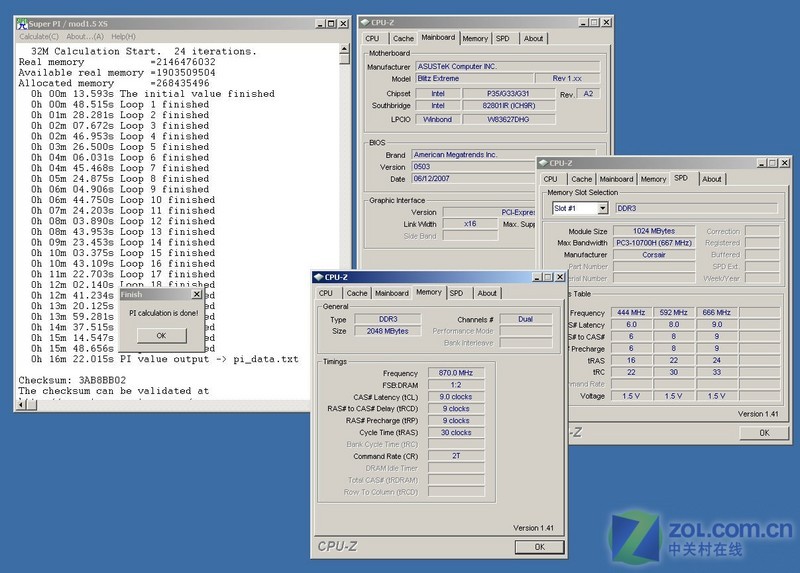
Task: Click the 82801IR (ICH9R) southbridge field
Action: point(508,106)
